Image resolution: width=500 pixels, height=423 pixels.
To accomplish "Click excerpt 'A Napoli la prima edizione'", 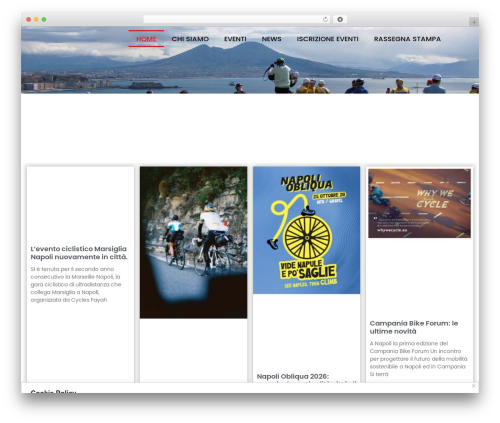I will click(x=418, y=359).
